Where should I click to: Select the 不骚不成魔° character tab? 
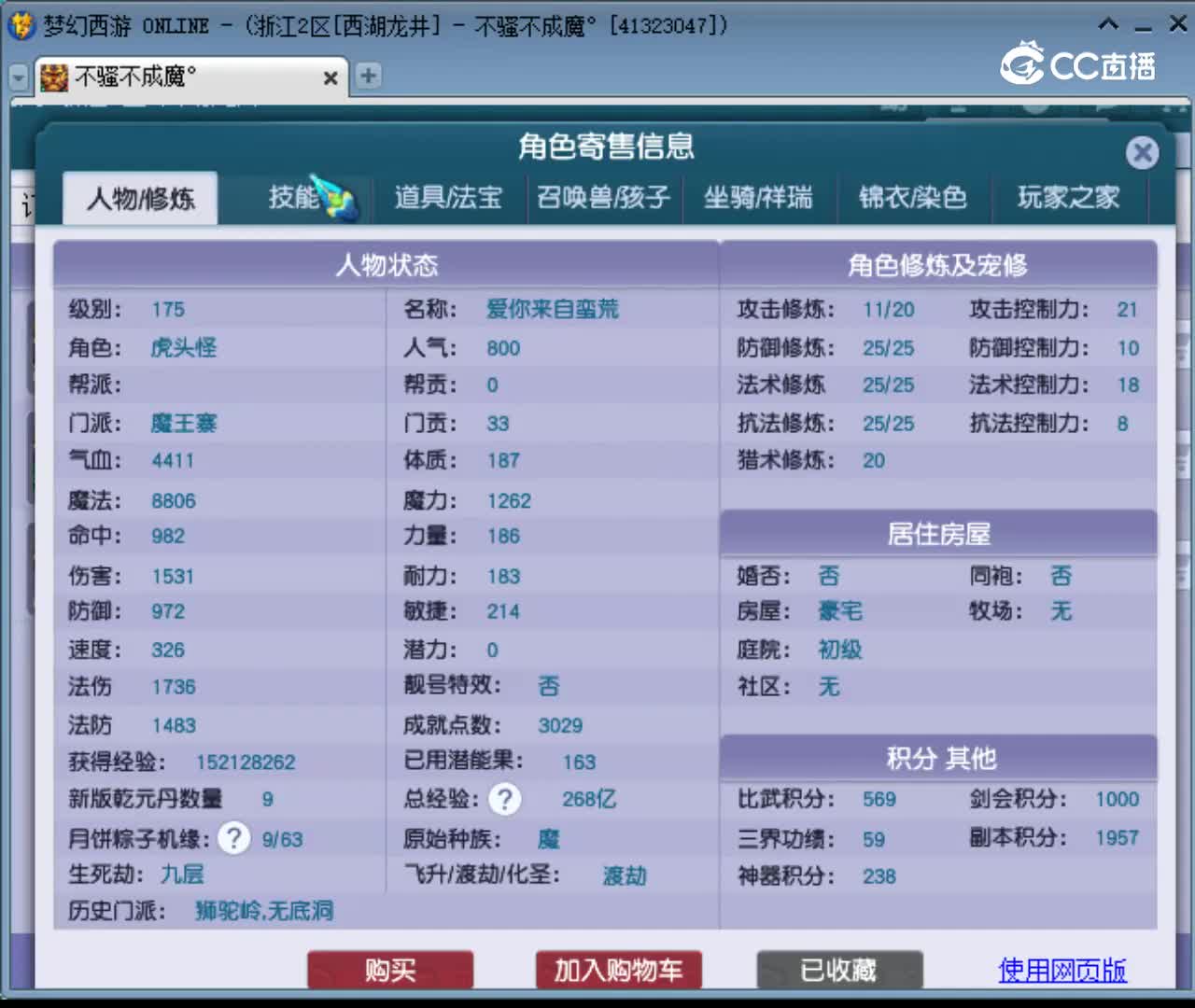coord(191,77)
